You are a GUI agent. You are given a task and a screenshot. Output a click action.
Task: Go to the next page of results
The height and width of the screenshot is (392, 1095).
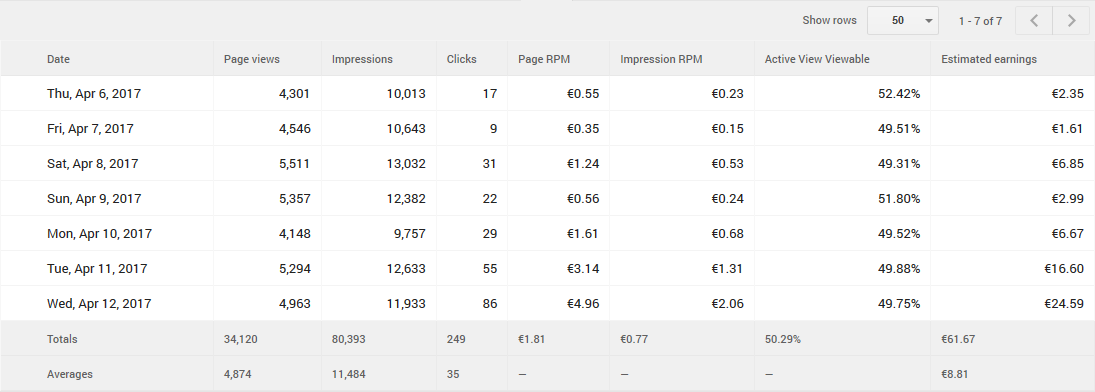click(x=1071, y=20)
